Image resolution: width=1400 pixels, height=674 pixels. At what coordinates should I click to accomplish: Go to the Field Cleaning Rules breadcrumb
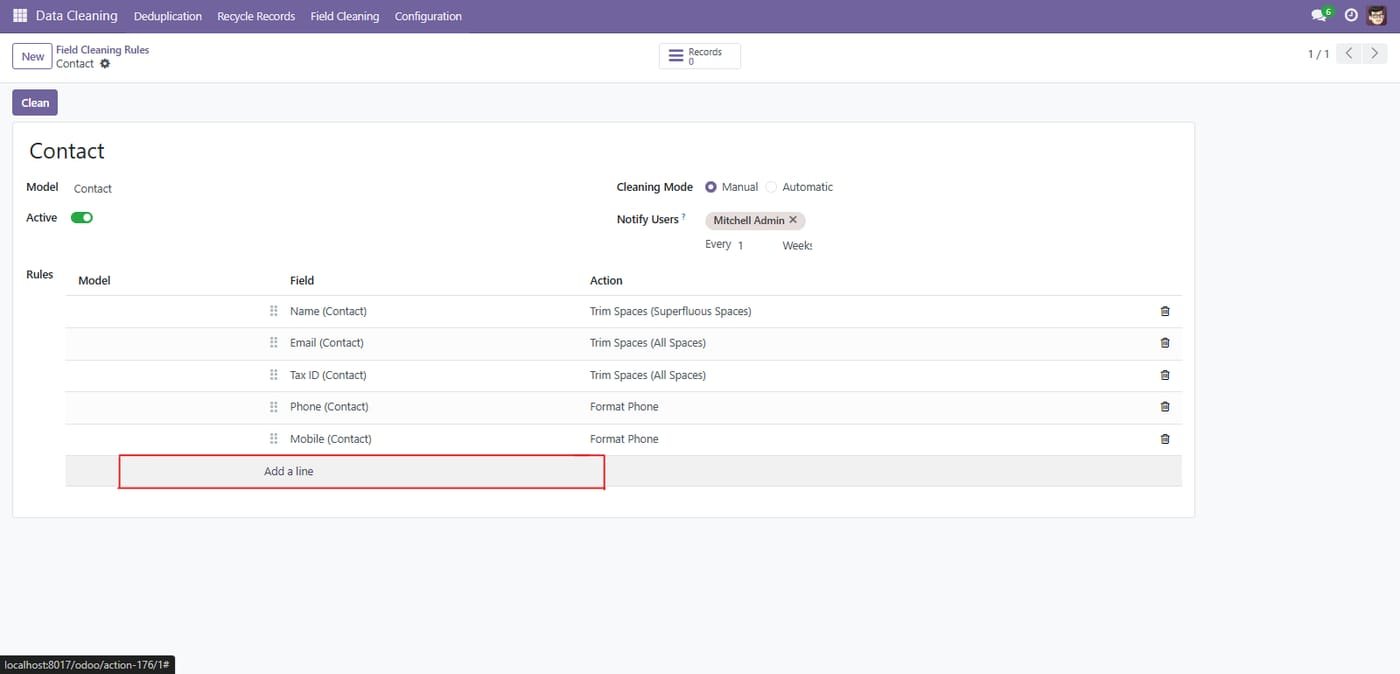coord(102,50)
